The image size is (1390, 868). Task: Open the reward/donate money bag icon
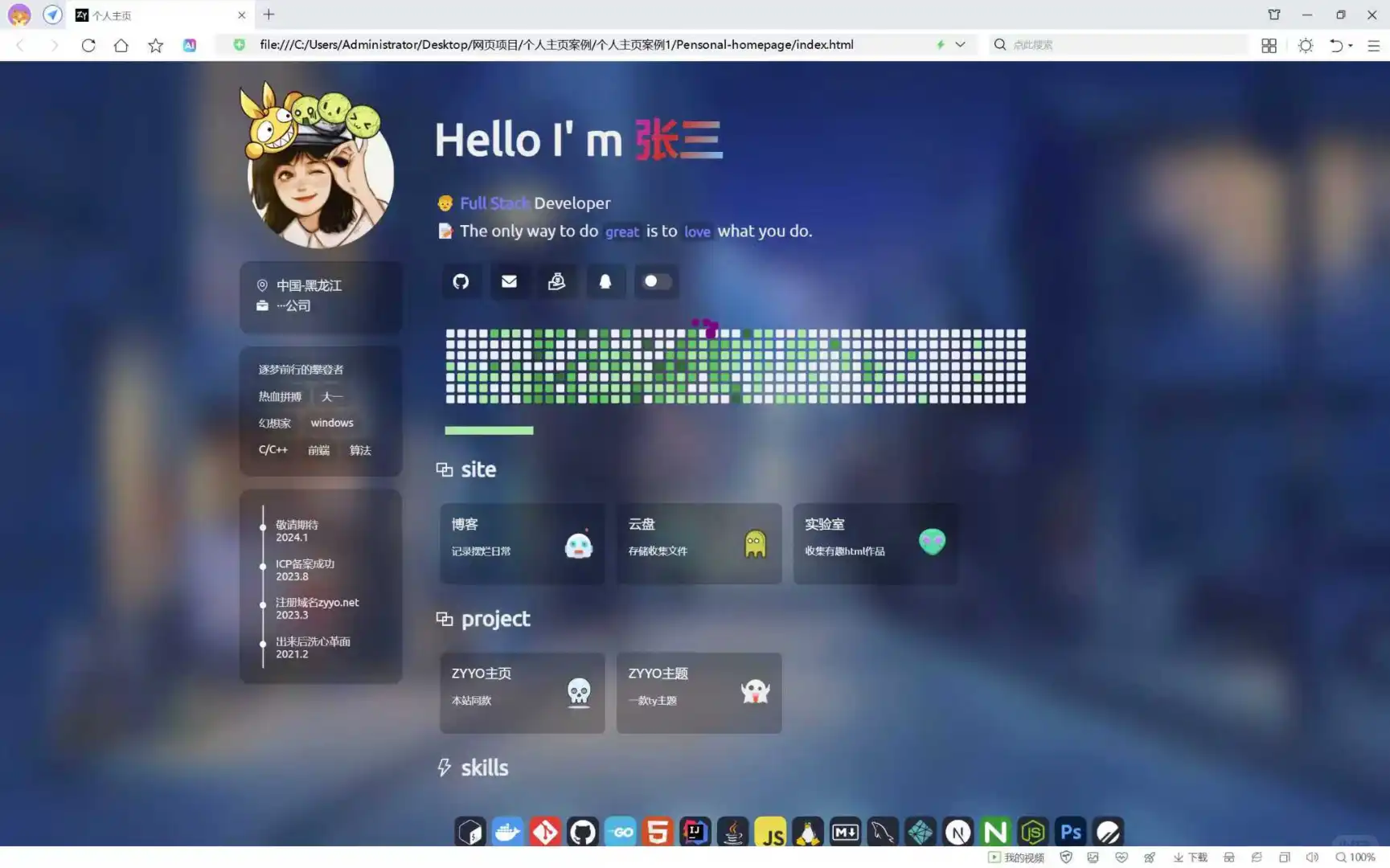click(556, 281)
